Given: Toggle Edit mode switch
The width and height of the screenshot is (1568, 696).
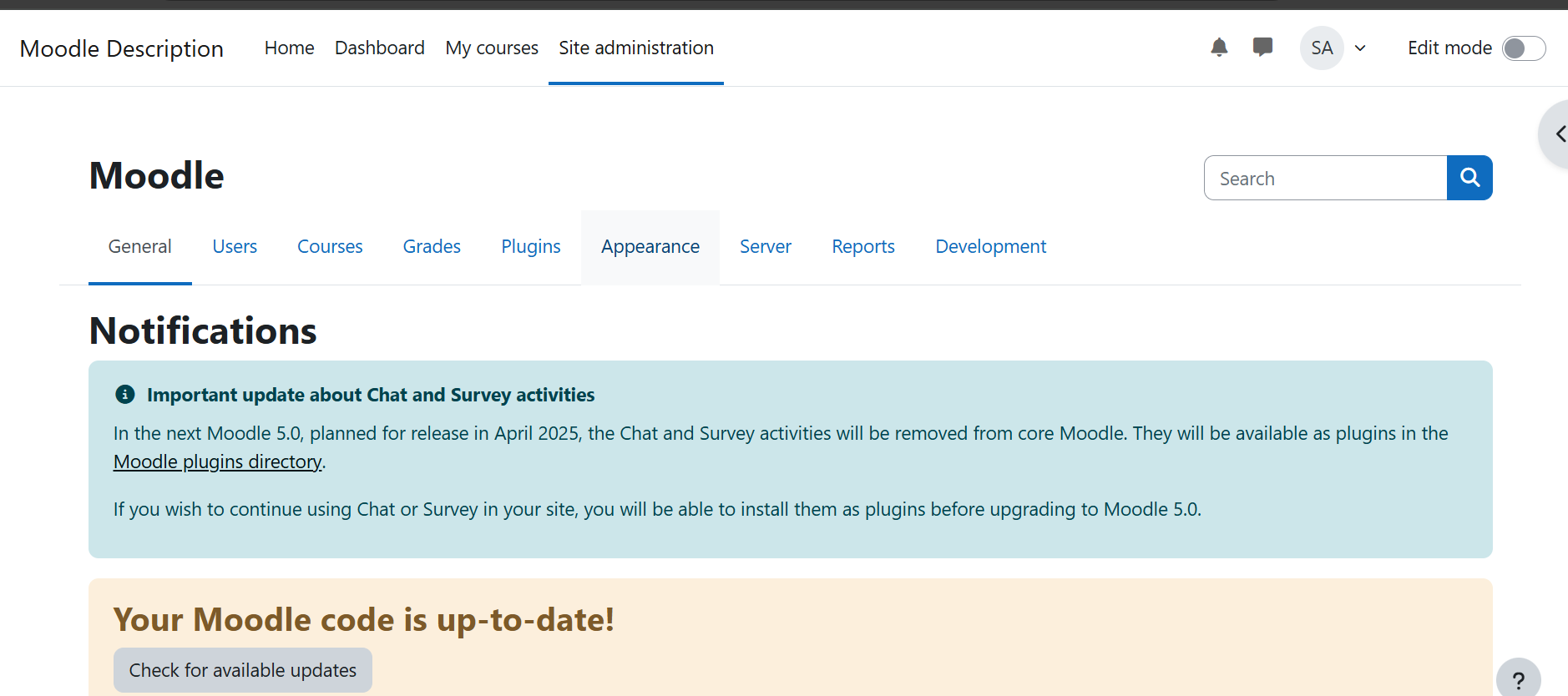Looking at the screenshot, I should pos(1524,48).
